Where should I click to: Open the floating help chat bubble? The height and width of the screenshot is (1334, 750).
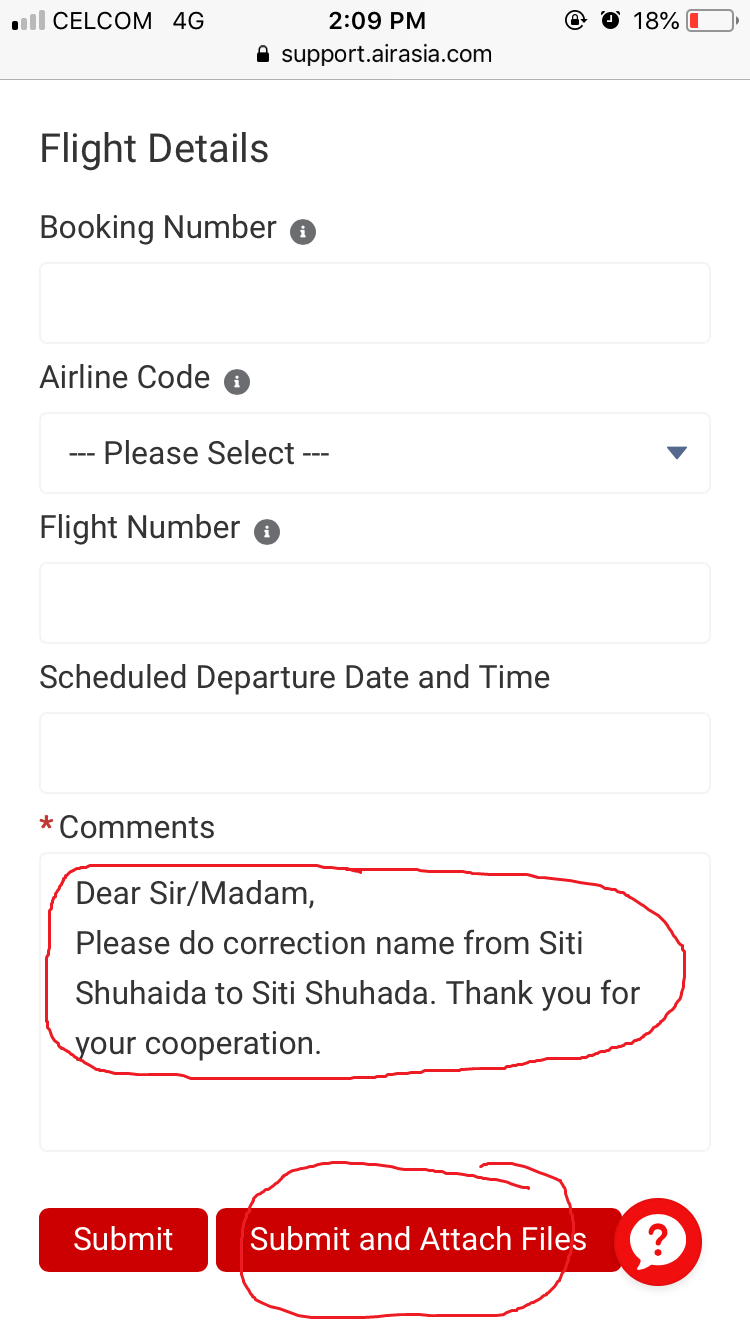pos(658,1242)
